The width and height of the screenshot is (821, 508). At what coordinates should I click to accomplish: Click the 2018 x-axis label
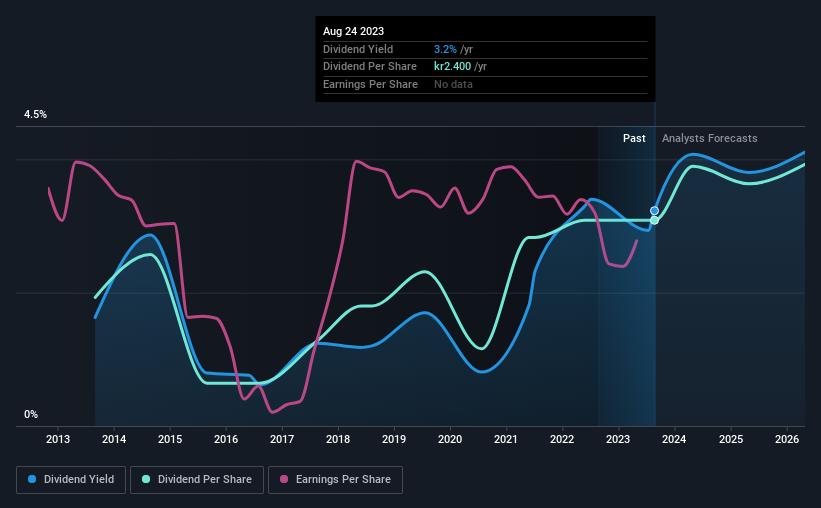(338, 439)
